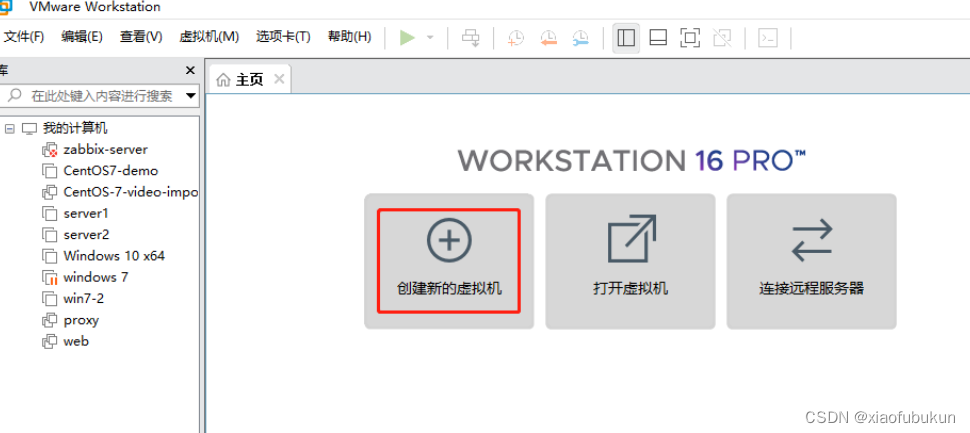Toggle the thumbnail bar view icon
Screen dimensions: 970x433
pyautogui.click(x=658, y=38)
